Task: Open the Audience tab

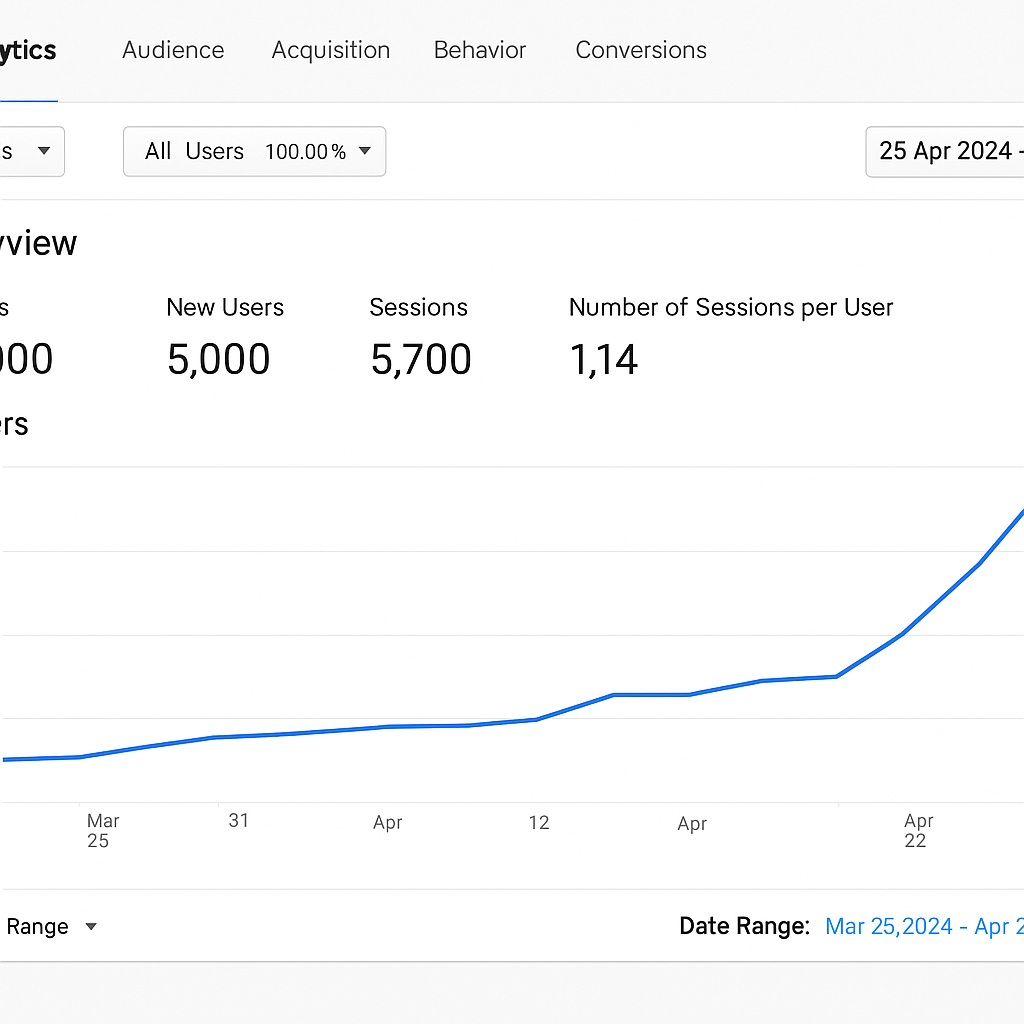Action: [x=173, y=50]
